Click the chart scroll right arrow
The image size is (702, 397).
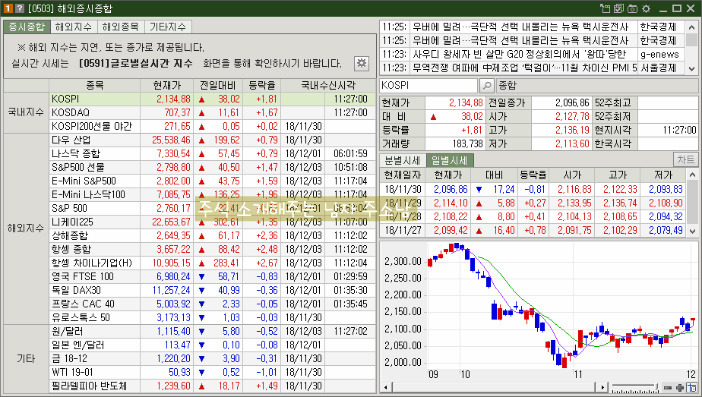603,388
